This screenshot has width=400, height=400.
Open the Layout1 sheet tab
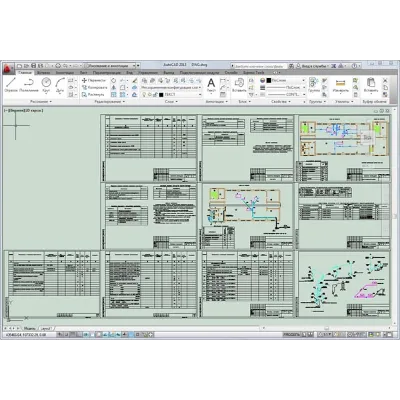46,328
